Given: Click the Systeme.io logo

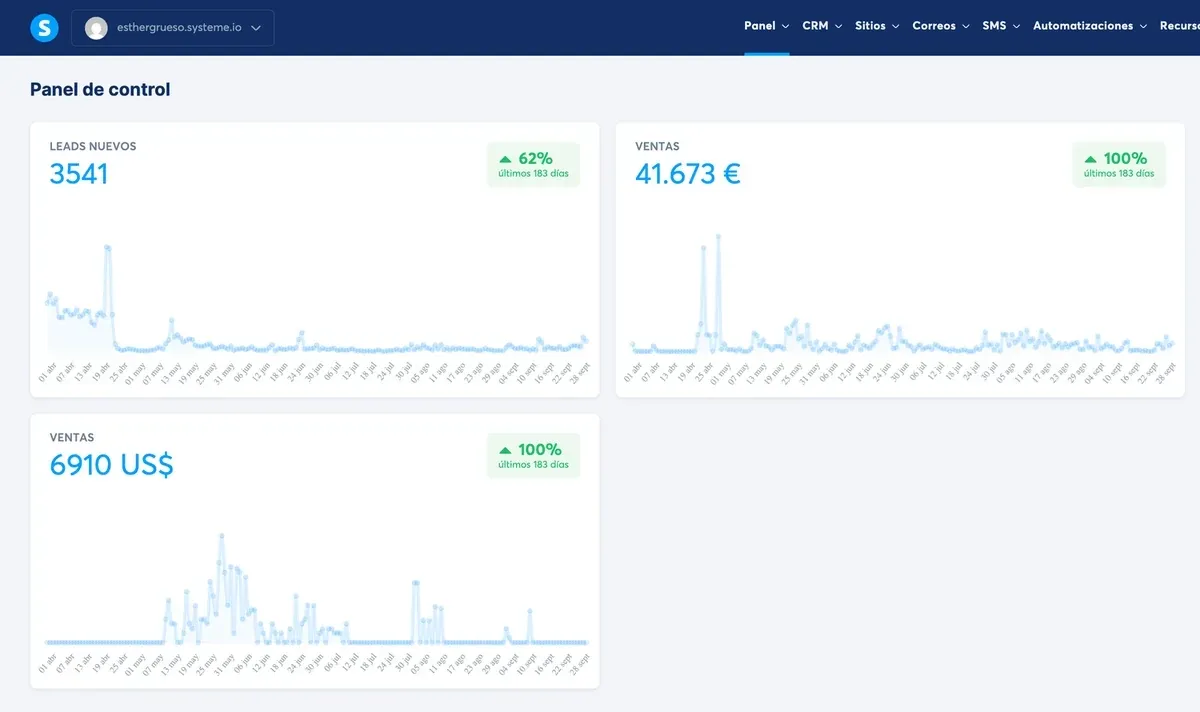Looking at the screenshot, I should [44, 28].
